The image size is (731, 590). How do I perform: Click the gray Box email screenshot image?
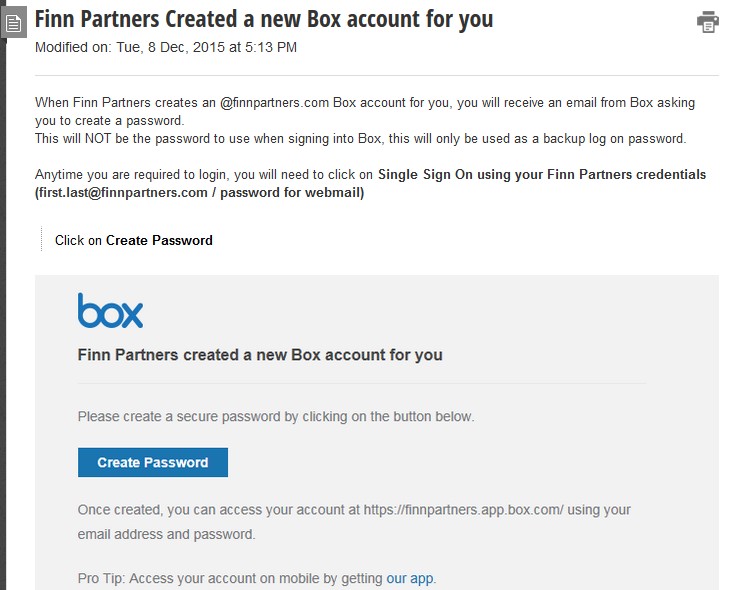(x=377, y=432)
